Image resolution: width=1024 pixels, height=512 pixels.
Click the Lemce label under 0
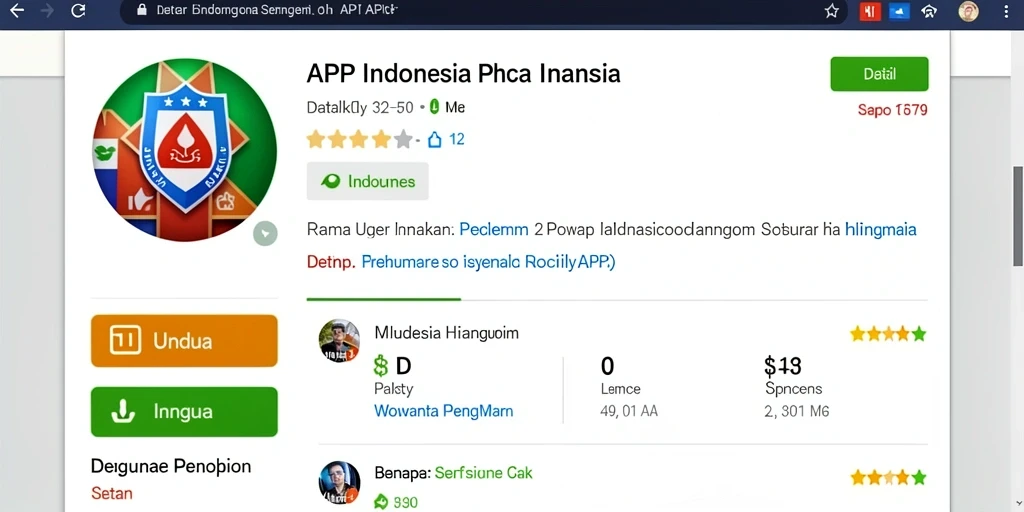(620, 389)
